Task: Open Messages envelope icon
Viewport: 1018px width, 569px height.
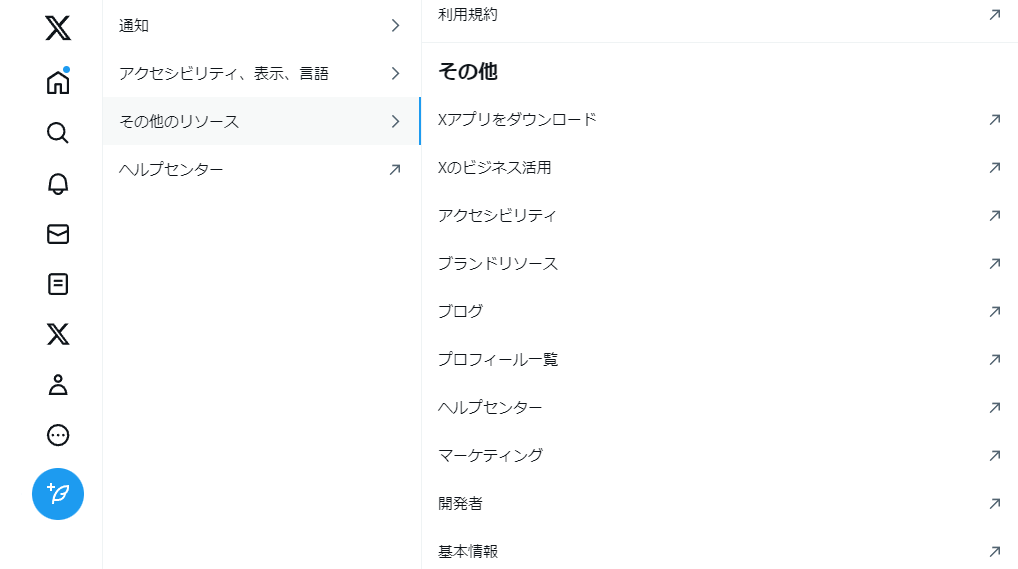Action: [x=58, y=234]
